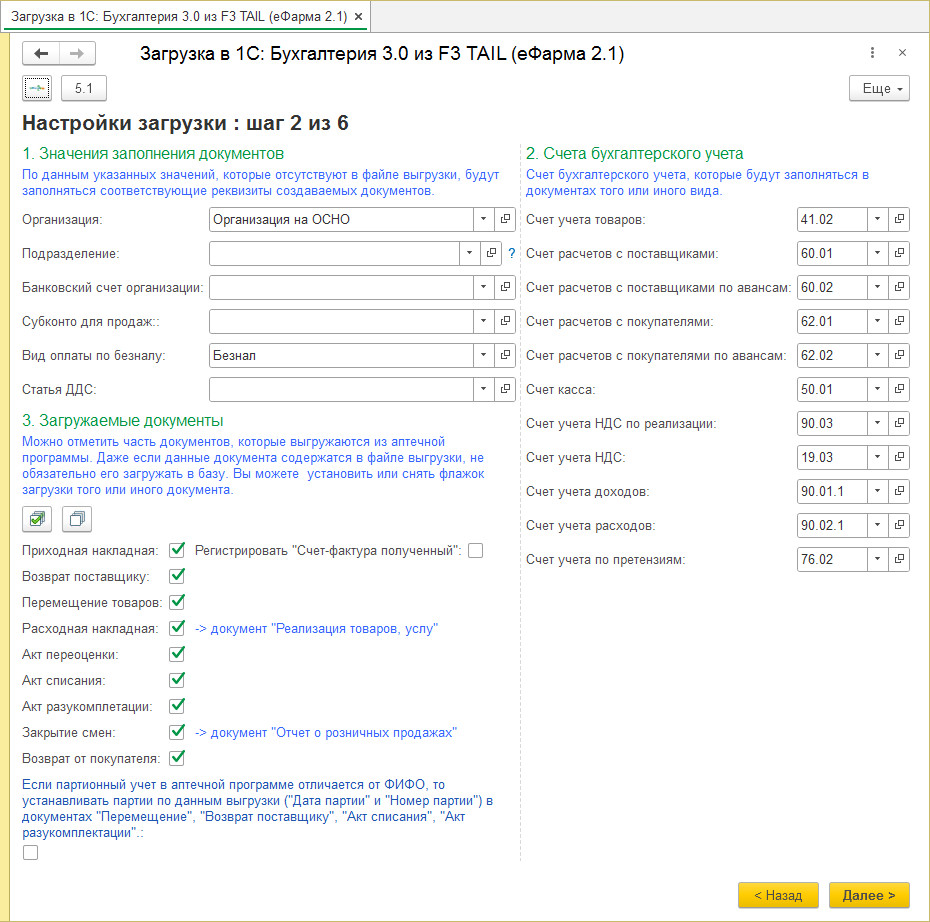The width and height of the screenshot is (930, 922).
Task: Click the Далее > button
Action: click(869, 895)
